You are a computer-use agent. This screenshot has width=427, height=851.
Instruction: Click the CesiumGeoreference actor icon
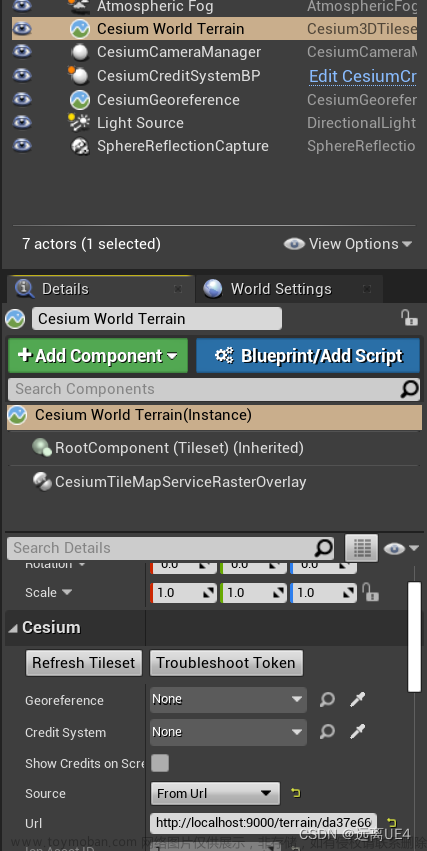click(80, 100)
